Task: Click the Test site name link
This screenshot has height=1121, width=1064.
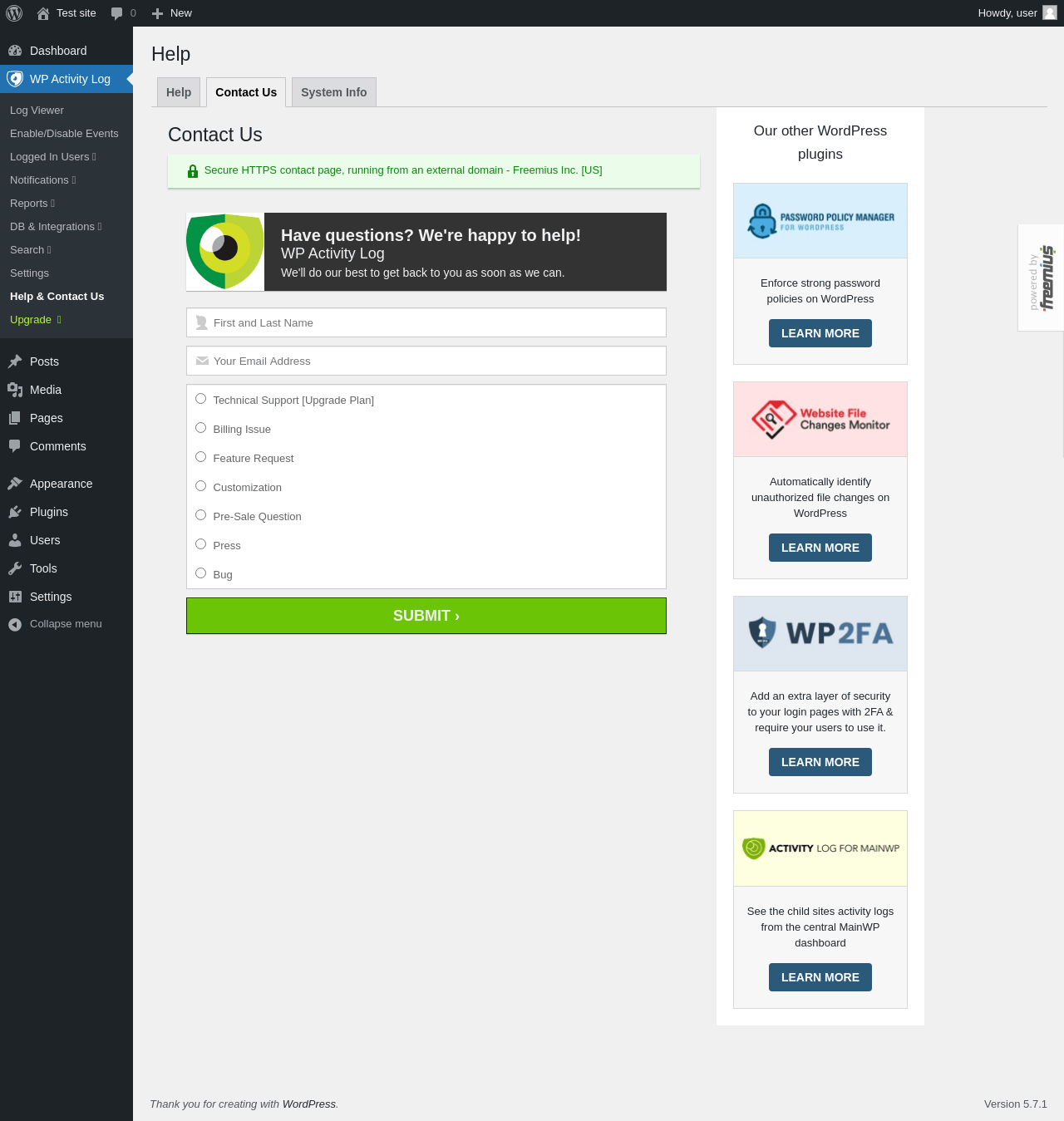Action: 76,13
